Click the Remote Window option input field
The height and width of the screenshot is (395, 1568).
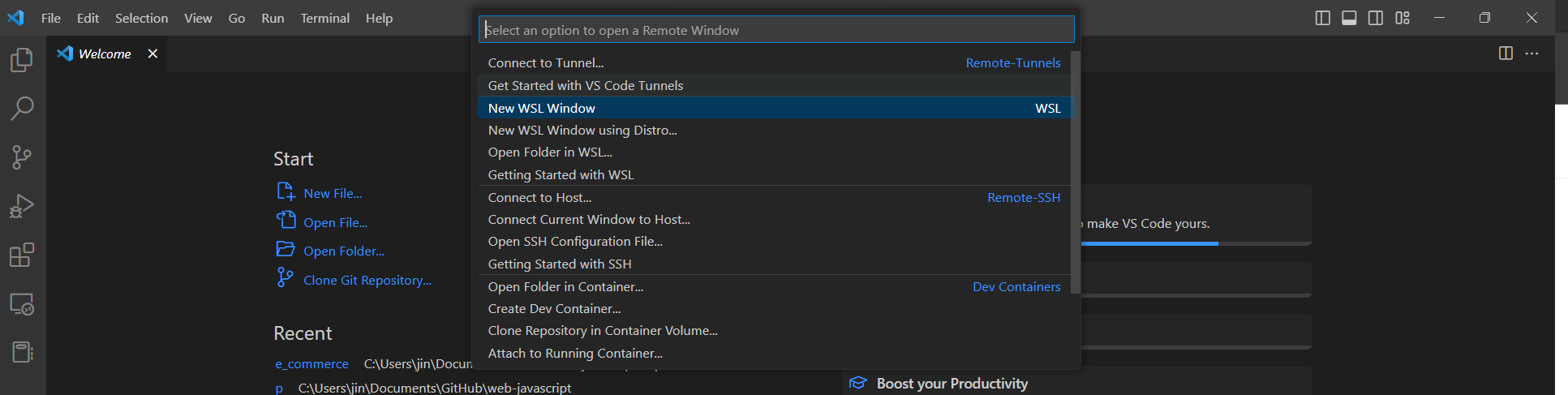(776, 30)
